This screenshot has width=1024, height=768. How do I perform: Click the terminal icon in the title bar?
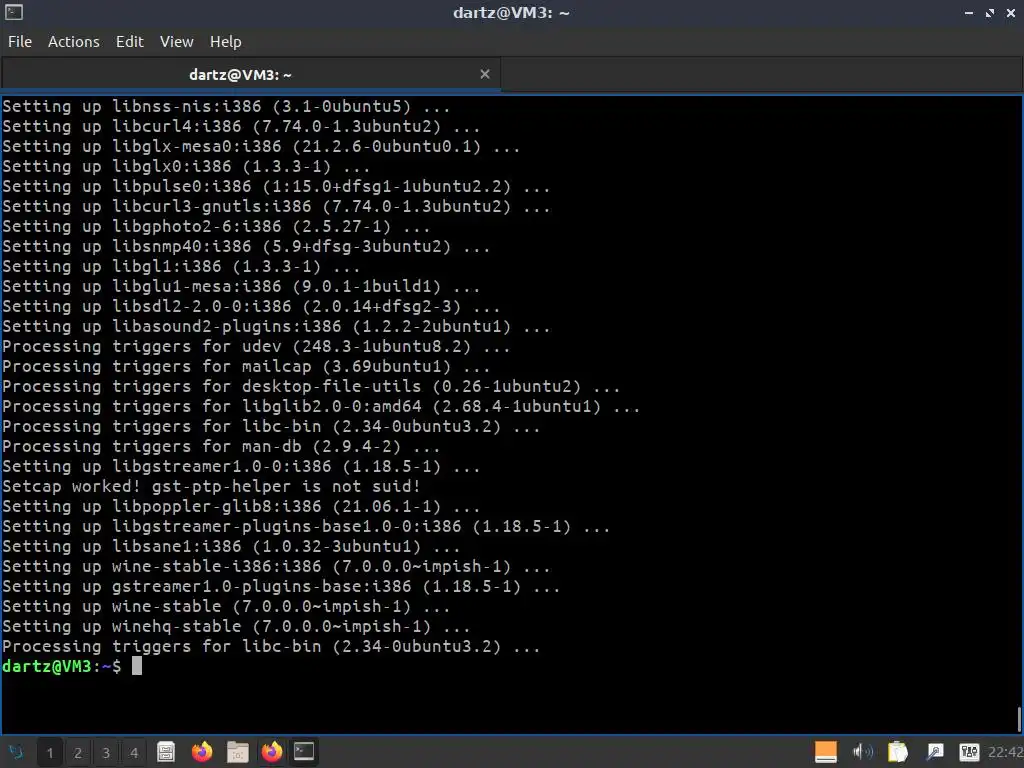(14, 12)
